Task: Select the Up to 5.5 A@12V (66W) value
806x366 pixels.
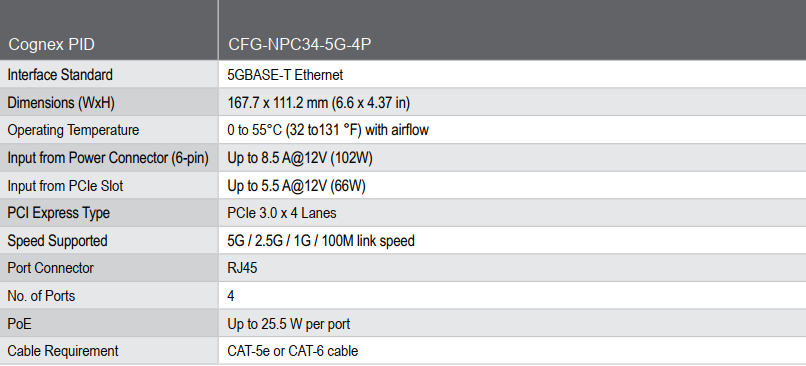Action: pyautogui.click(x=297, y=186)
